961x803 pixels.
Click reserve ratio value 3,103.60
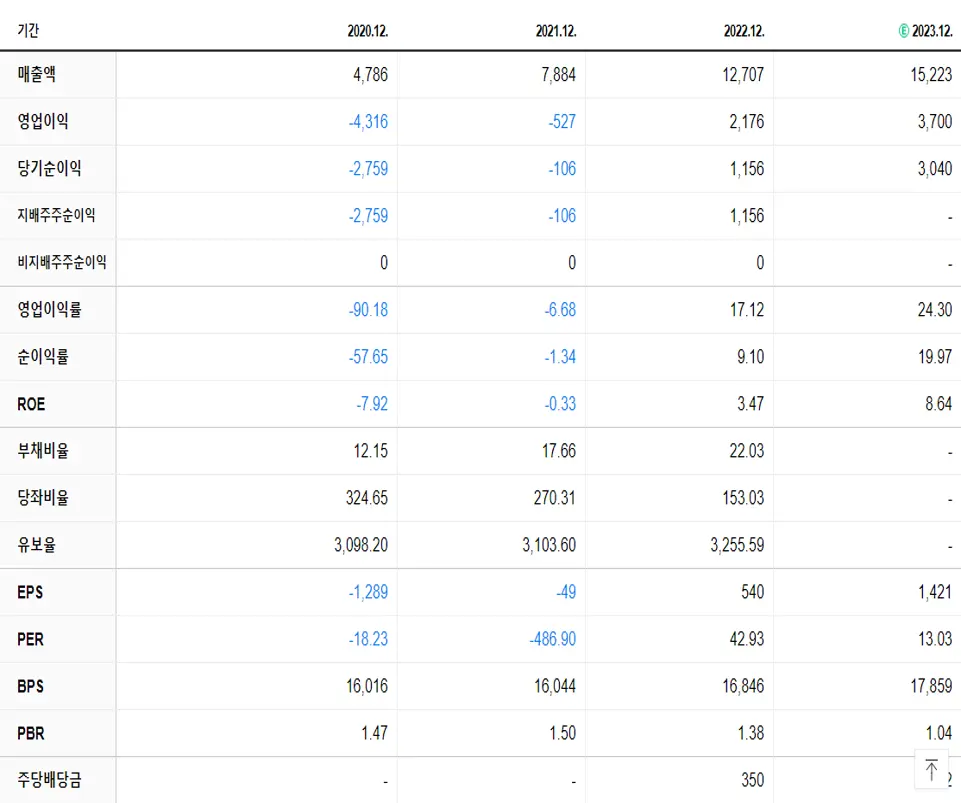tap(549, 545)
